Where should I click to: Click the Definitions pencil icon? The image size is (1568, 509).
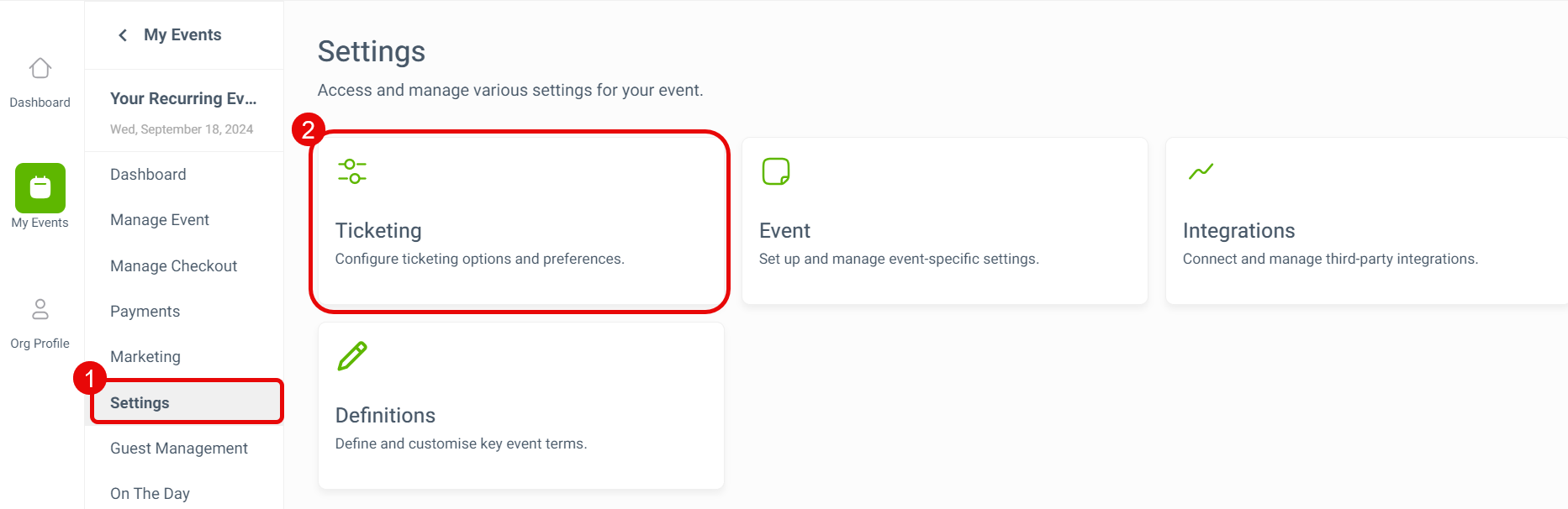pyautogui.click(x=352, y=356)
